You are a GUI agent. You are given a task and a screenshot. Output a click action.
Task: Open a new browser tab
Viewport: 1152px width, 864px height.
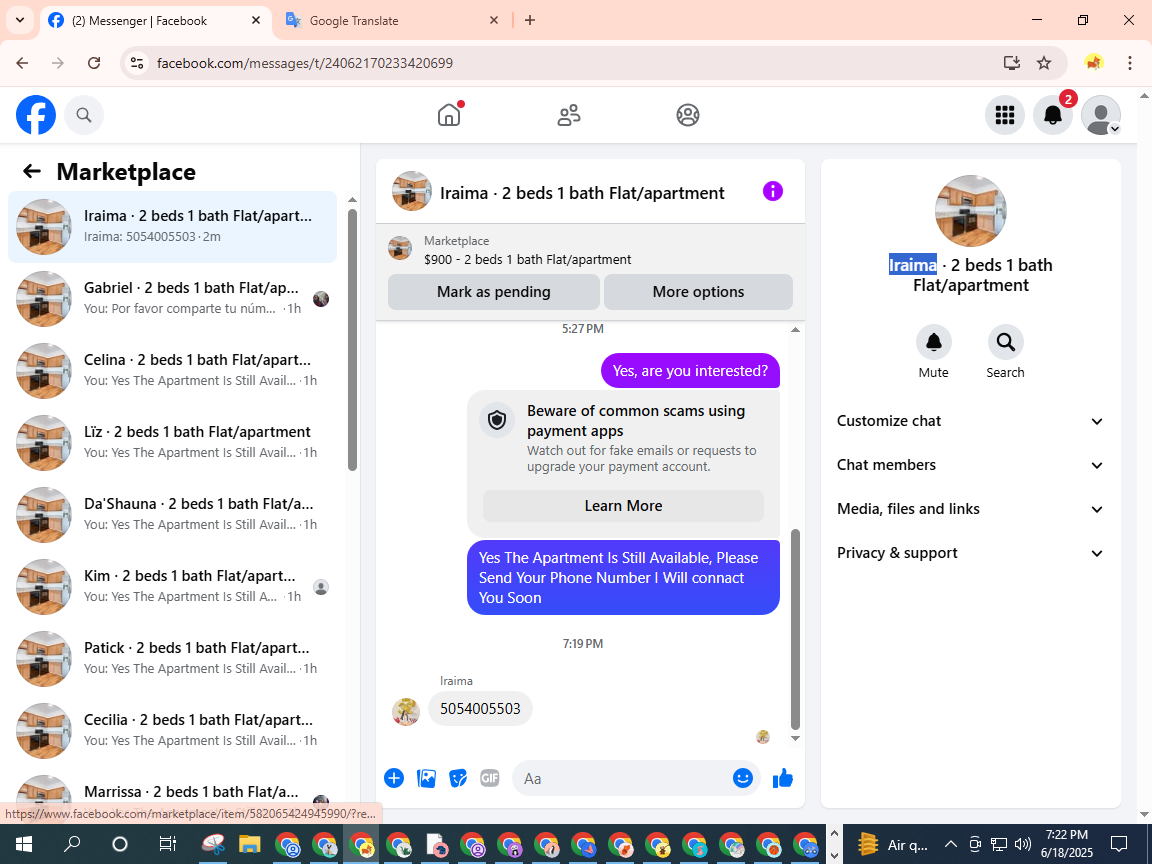click(x=530, y=21)
